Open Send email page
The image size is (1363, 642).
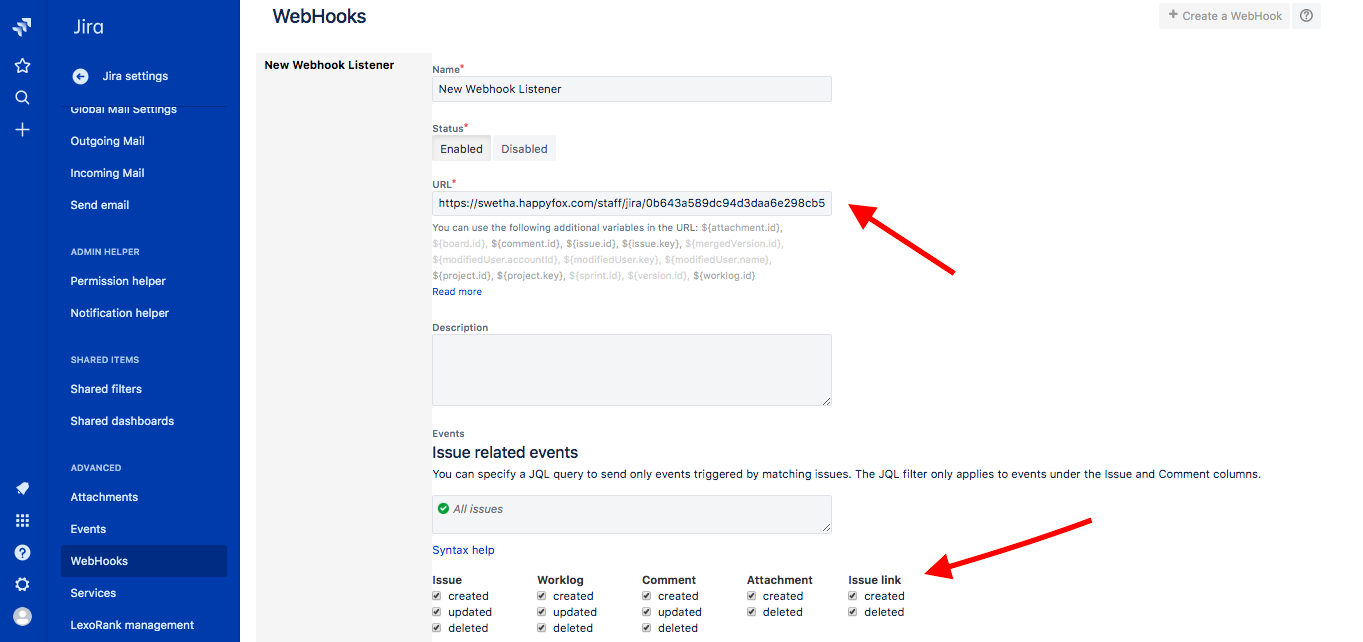click(100, 205)
